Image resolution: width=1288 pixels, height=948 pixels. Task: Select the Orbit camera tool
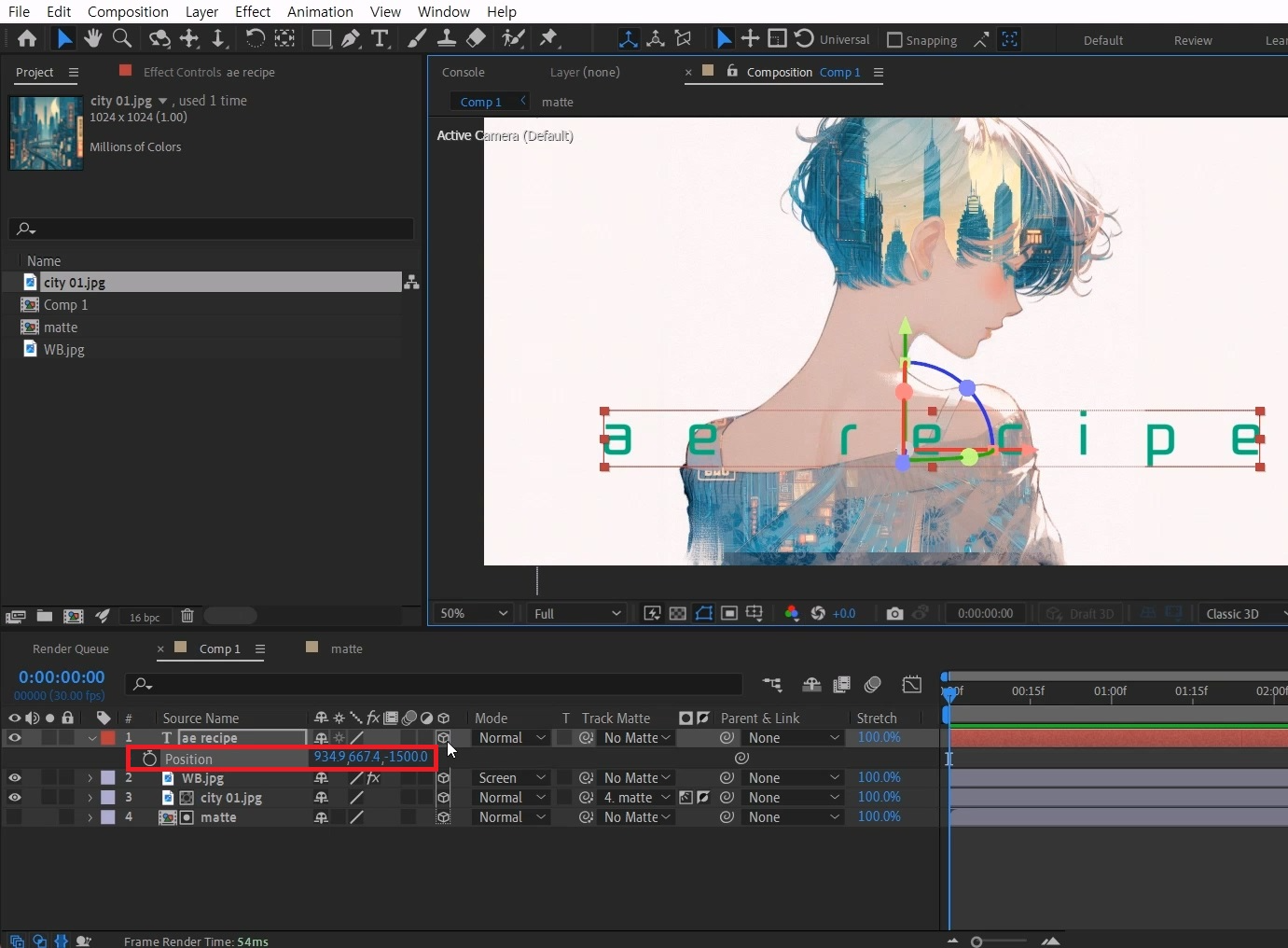160,38
